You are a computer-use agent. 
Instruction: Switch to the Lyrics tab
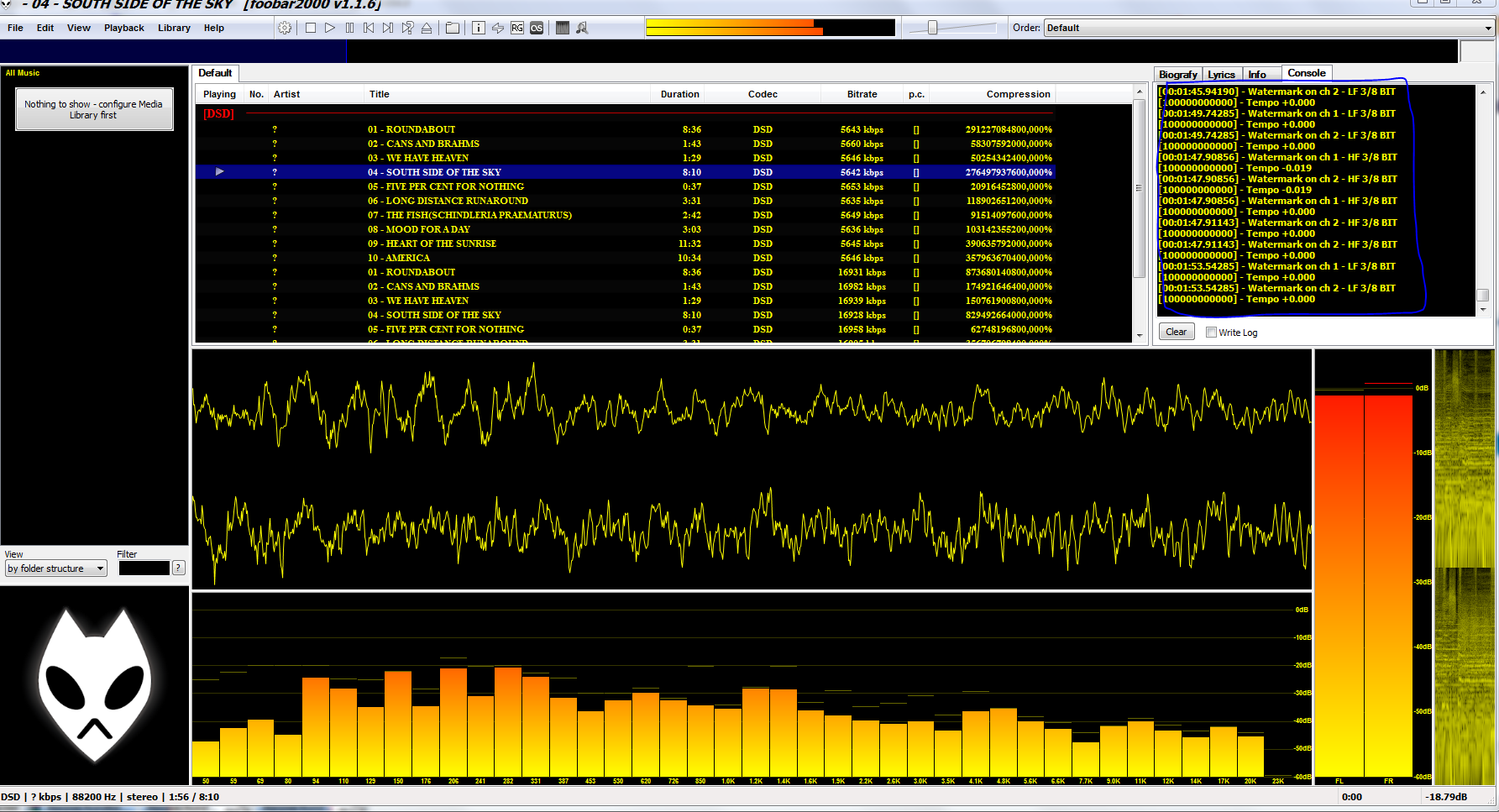[1221, 74]
